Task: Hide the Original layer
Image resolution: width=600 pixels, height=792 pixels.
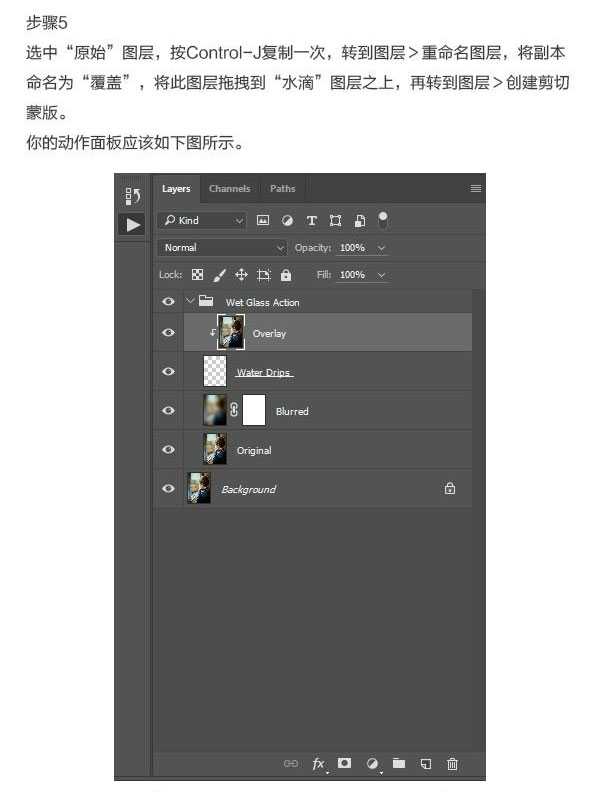Action: [x=169, y=449]
